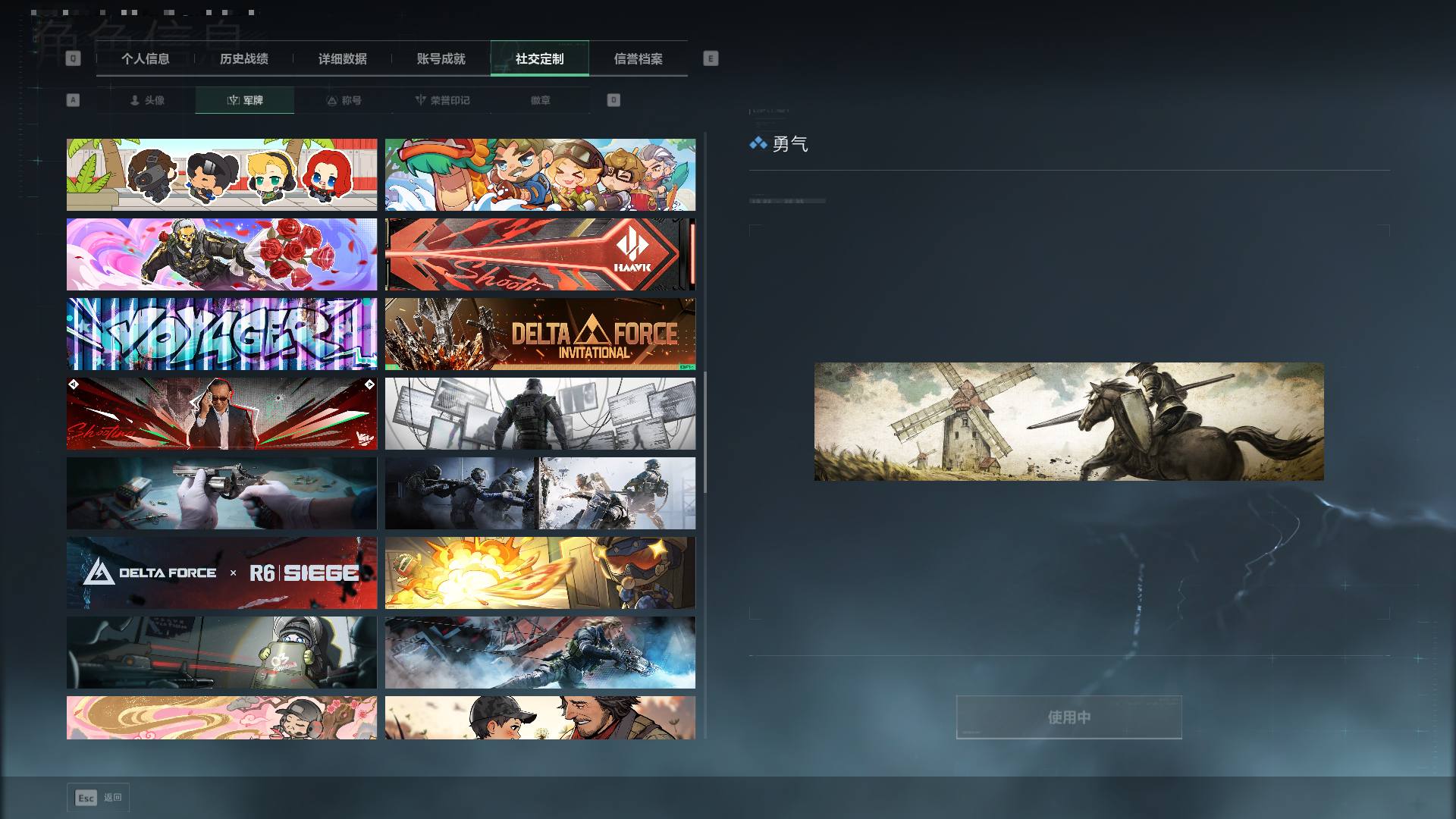
Task: Click the Esc 返回 back button
Action: [98, 798]
